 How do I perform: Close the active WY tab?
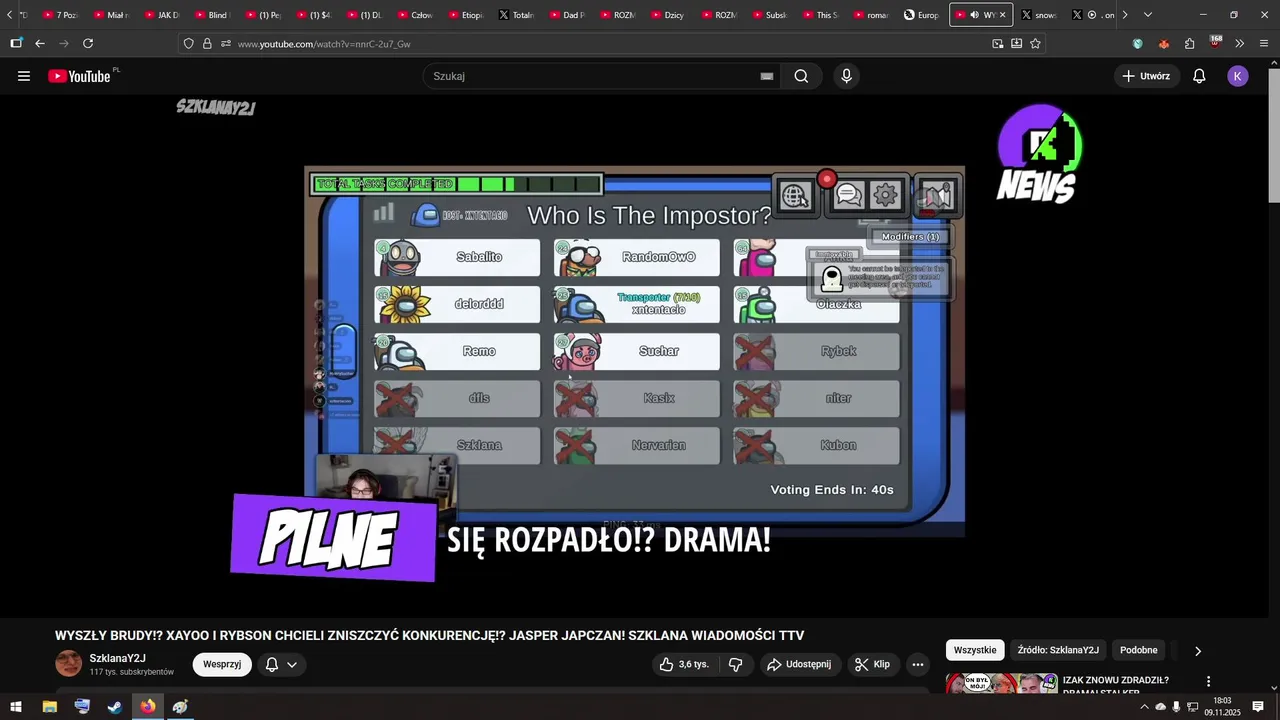1003,15
